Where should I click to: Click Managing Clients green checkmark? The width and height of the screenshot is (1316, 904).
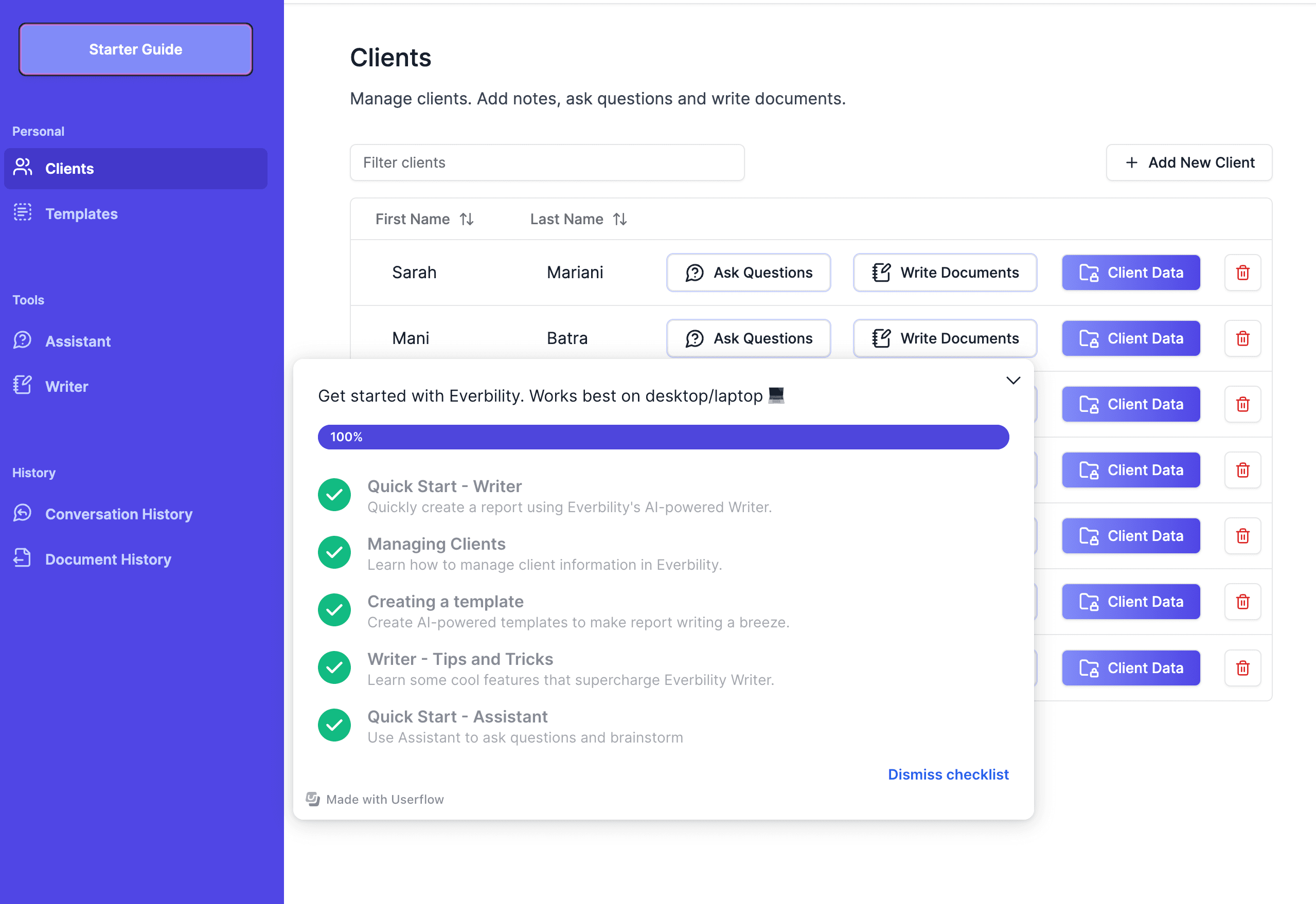point(334,553)
